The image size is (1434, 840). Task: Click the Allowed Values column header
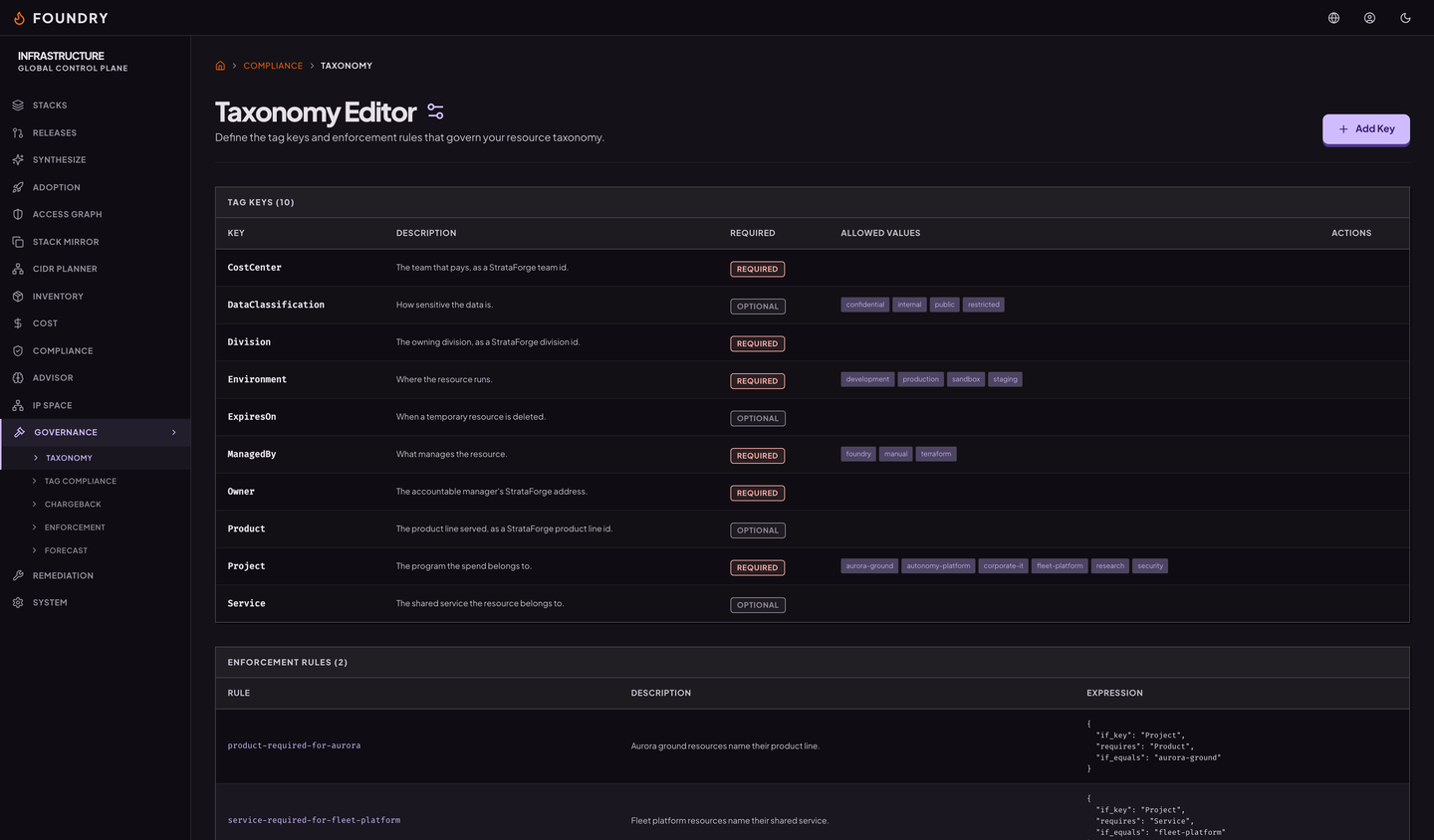coord(880,233)
